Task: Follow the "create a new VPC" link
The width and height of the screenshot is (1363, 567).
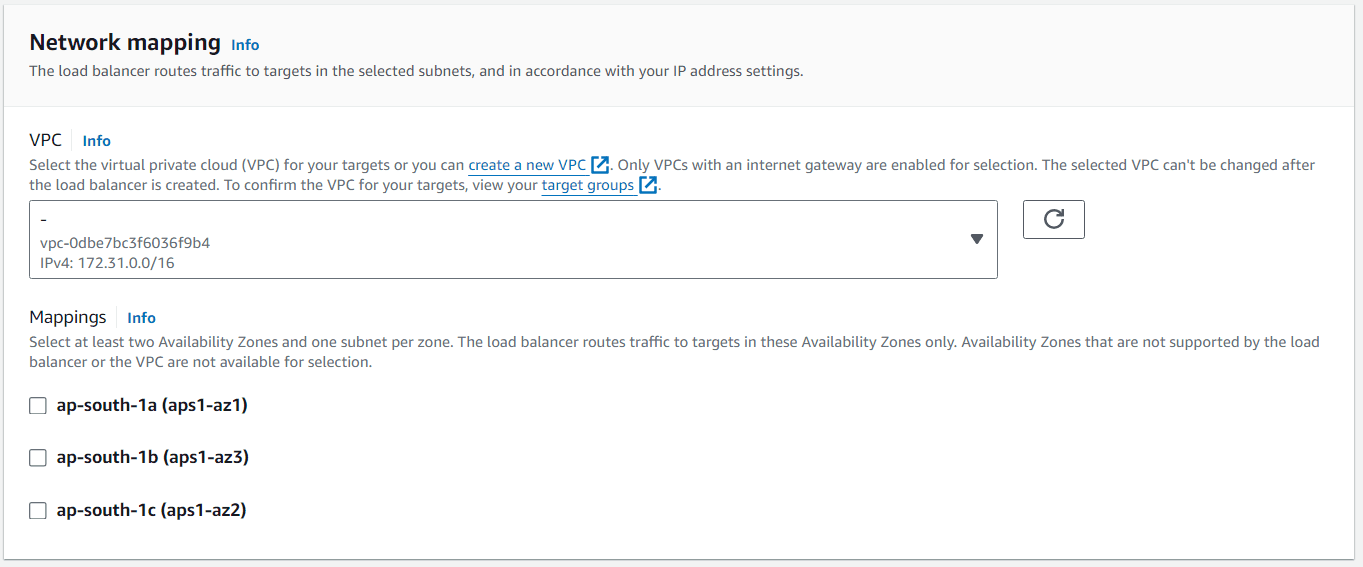Action: (x=527, y=165)
